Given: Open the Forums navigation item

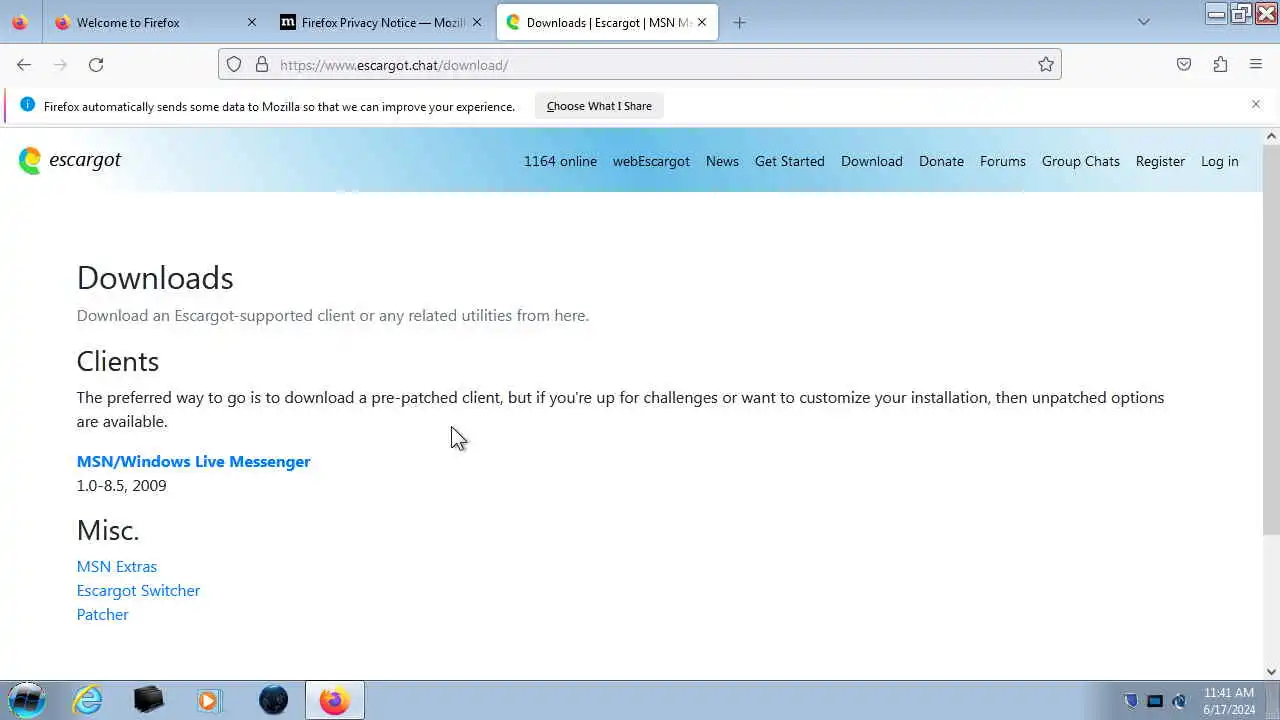Looking at the screenshot, I should [x=1003, y=161].
